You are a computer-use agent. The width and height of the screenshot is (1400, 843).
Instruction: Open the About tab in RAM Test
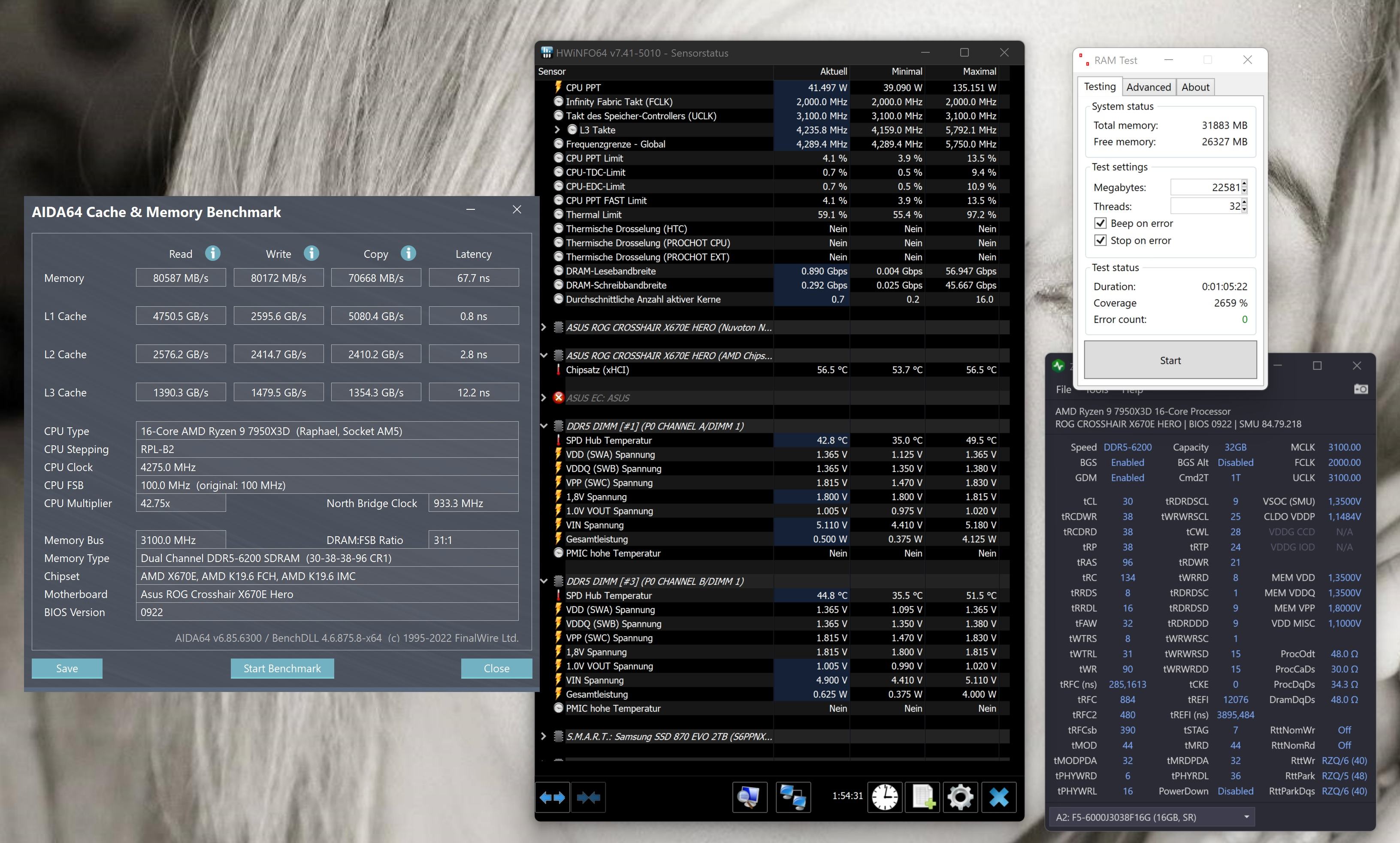[1195, 87]
